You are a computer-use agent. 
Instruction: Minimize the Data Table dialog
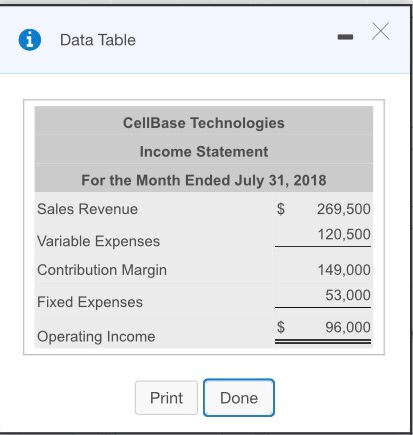[x=345, y=37]
